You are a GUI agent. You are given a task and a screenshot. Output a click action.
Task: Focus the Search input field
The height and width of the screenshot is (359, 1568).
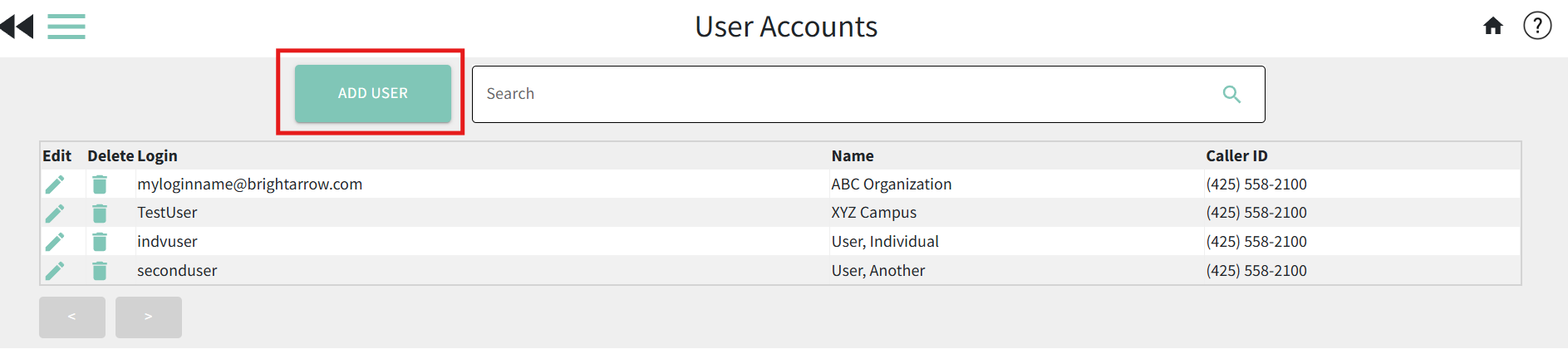click(x=868, y=95)
